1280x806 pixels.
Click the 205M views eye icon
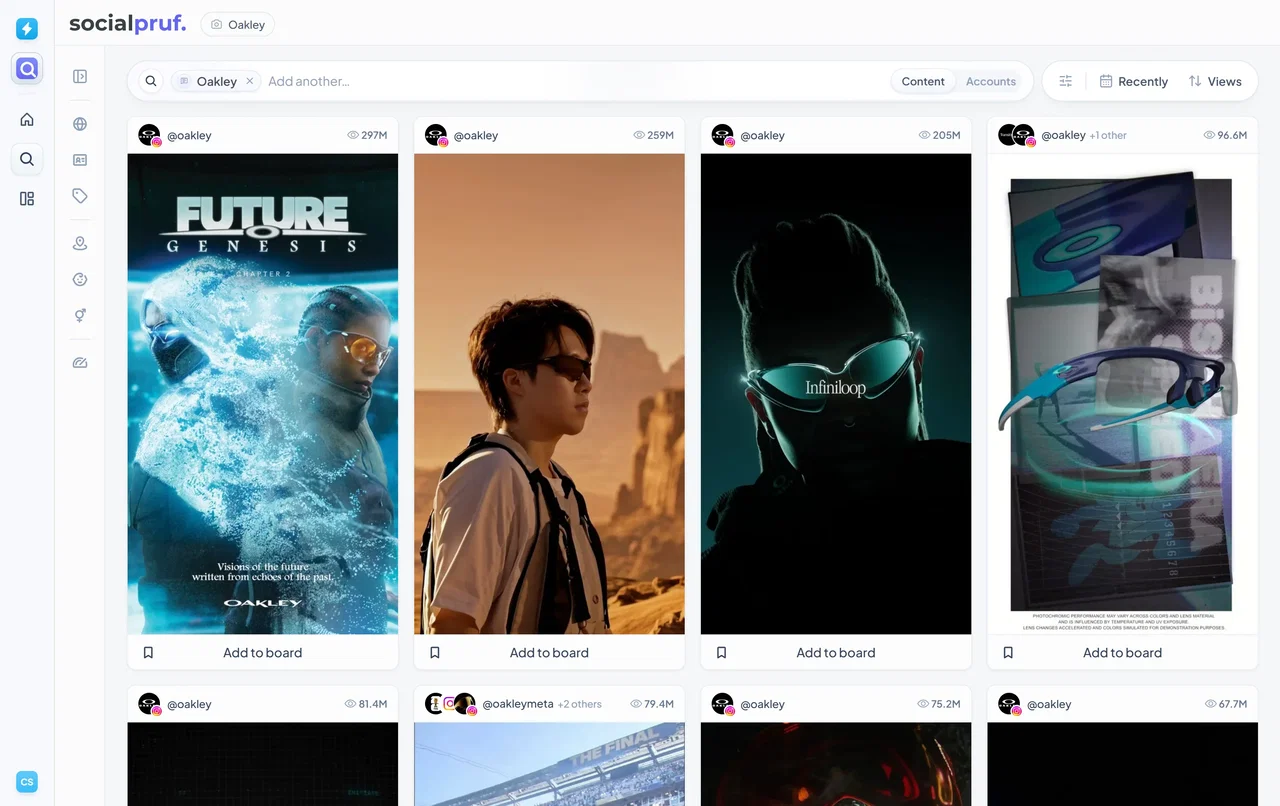[x=924, y=135]
